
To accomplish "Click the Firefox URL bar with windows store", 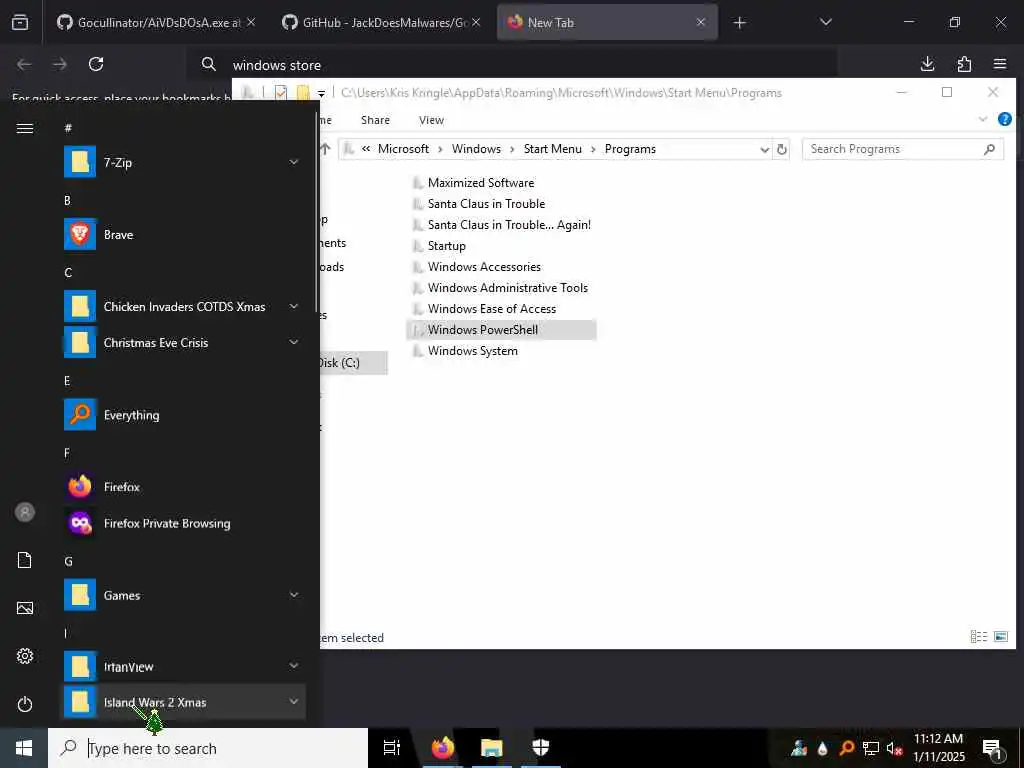I will pos(512,65).
